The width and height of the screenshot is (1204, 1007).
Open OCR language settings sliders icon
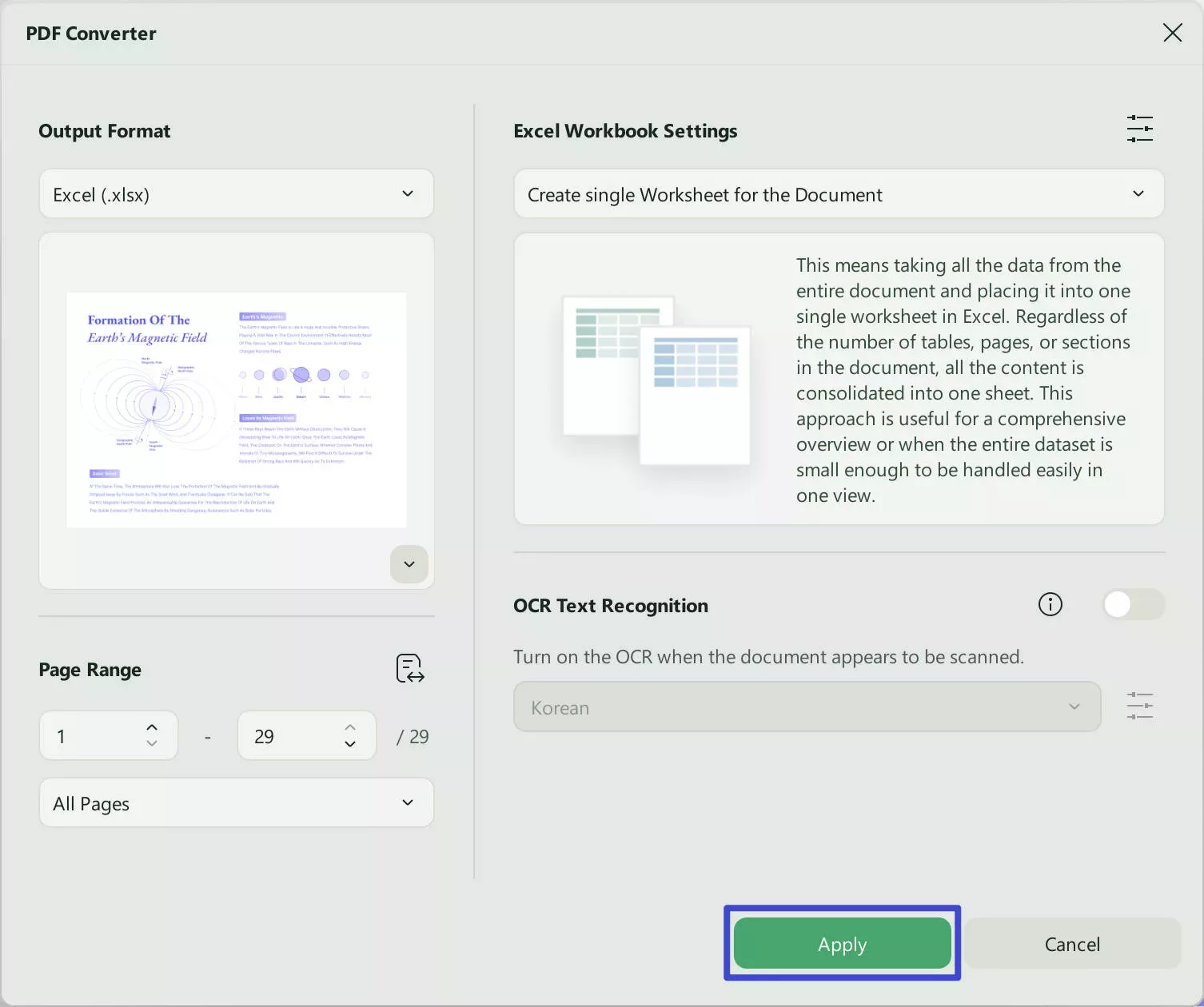(1139, 706)
